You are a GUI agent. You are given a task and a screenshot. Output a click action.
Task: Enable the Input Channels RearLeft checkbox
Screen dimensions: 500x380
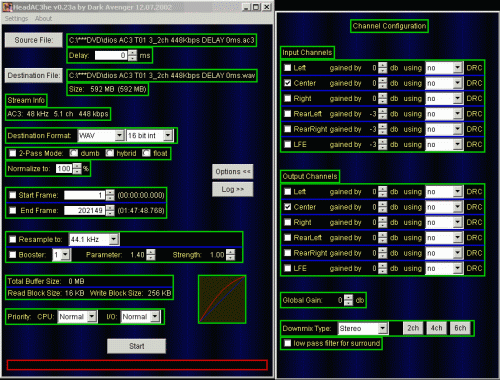point(288,114)
